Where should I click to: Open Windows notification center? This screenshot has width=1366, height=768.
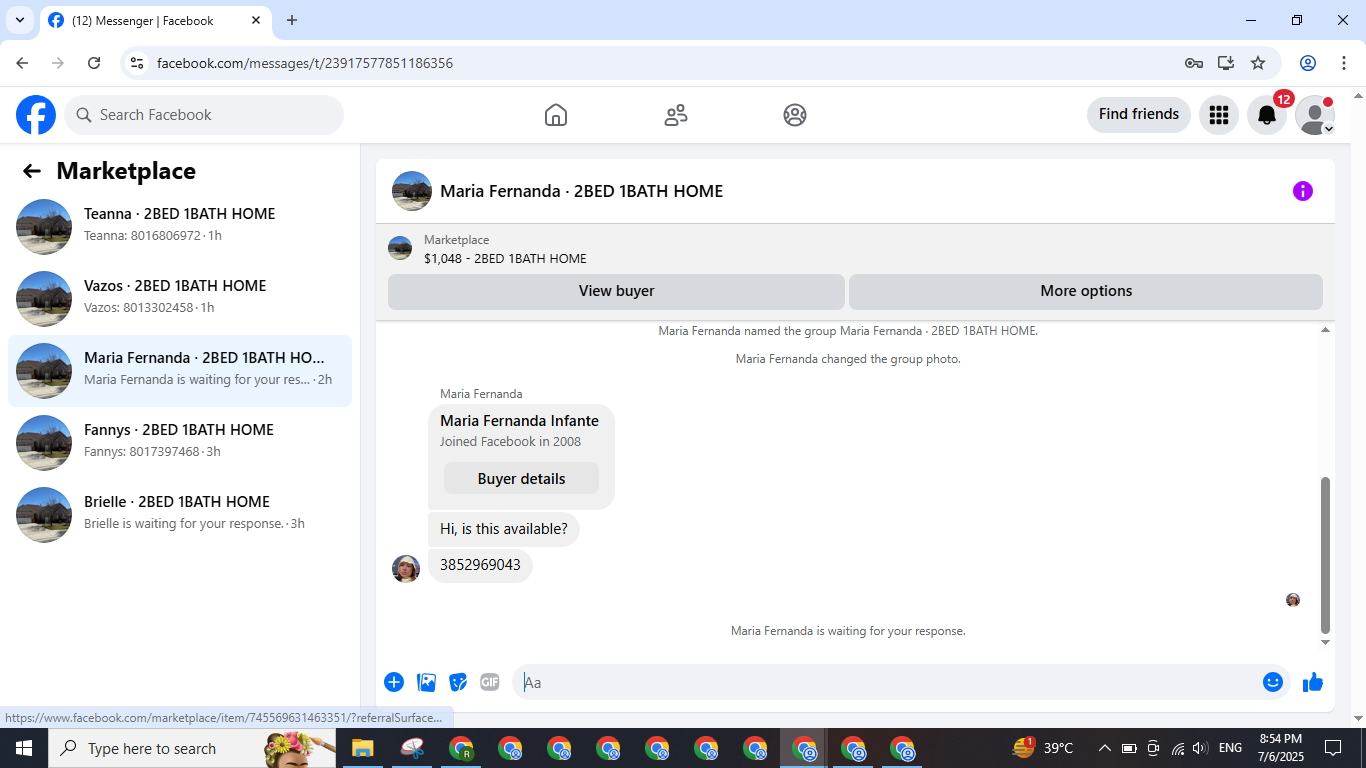click(1333, 748)
